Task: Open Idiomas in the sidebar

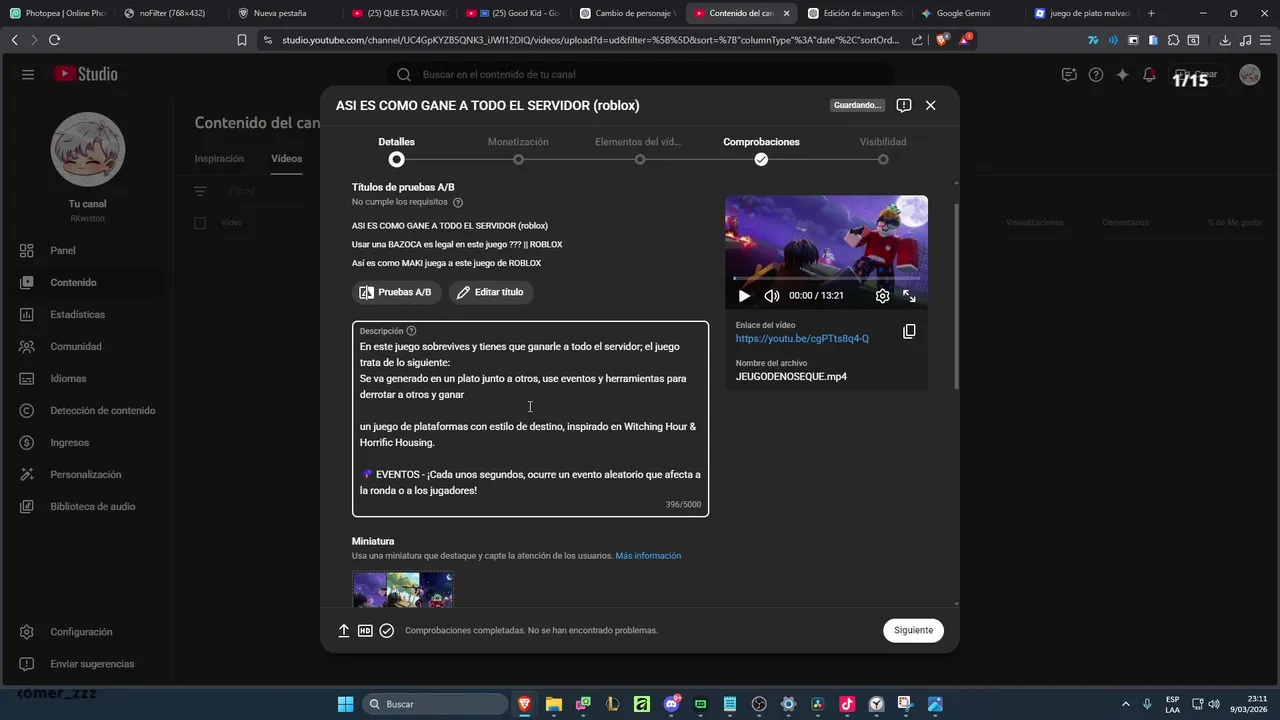Action: click(x=88, y=378)
